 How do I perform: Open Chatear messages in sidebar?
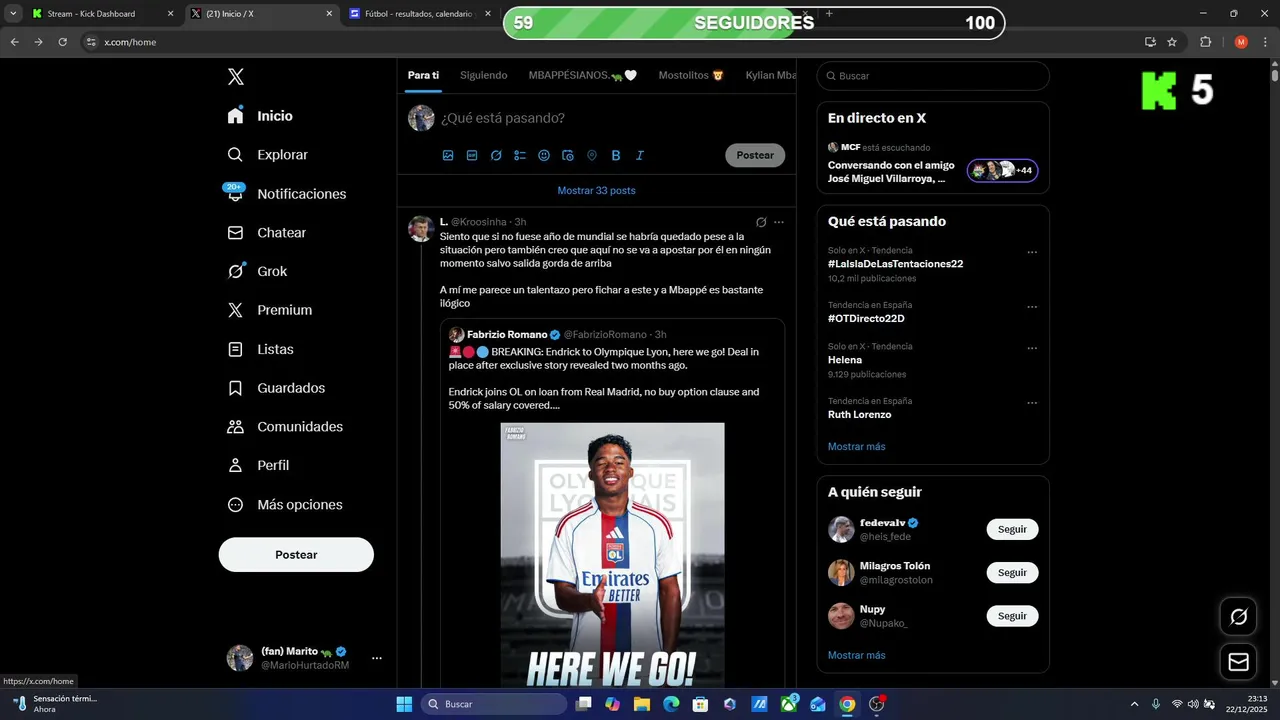tap(267, 232)
